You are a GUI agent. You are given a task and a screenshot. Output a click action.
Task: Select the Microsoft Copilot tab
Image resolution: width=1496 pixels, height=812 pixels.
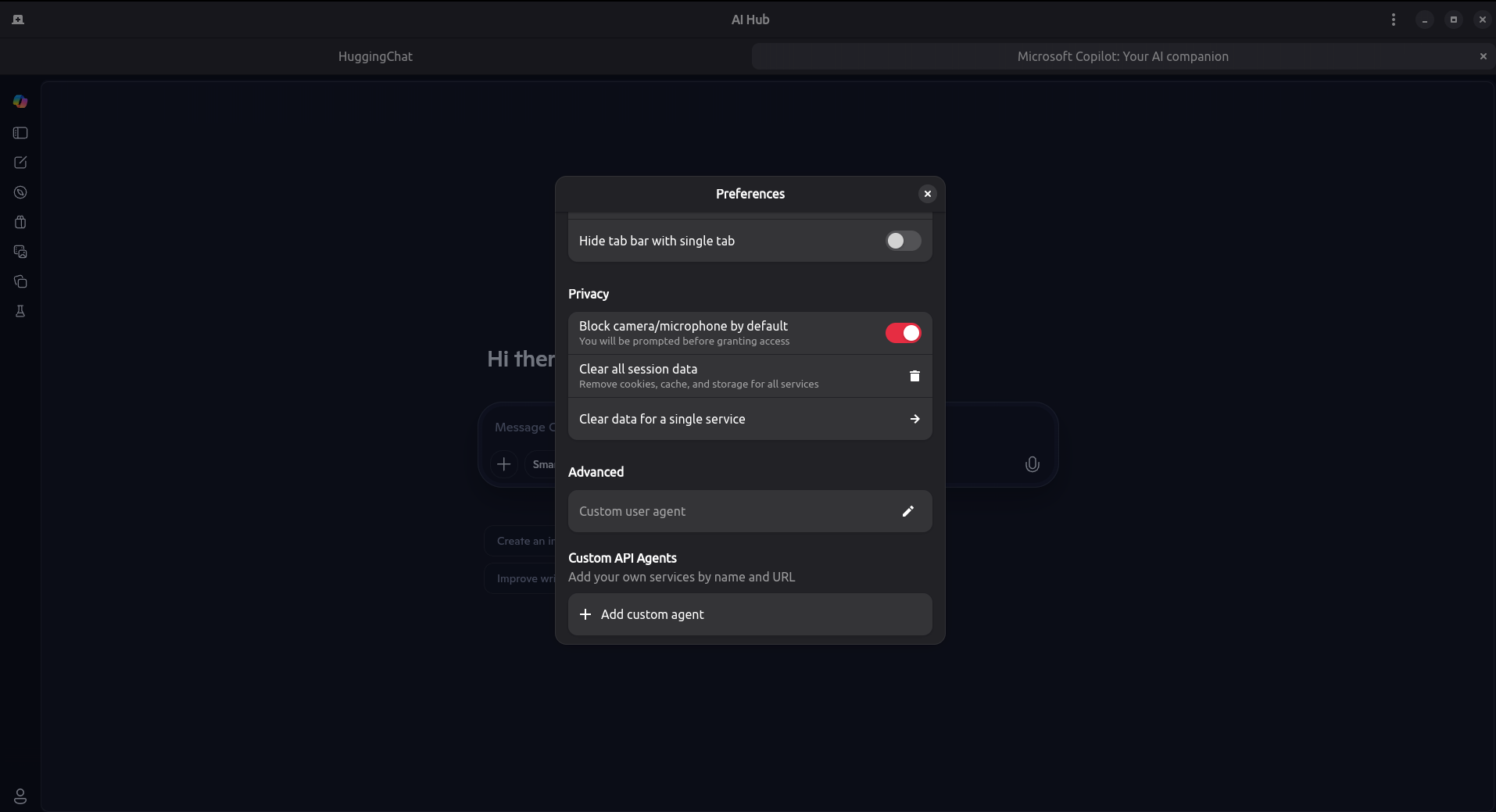click(x=1122, y=56)
